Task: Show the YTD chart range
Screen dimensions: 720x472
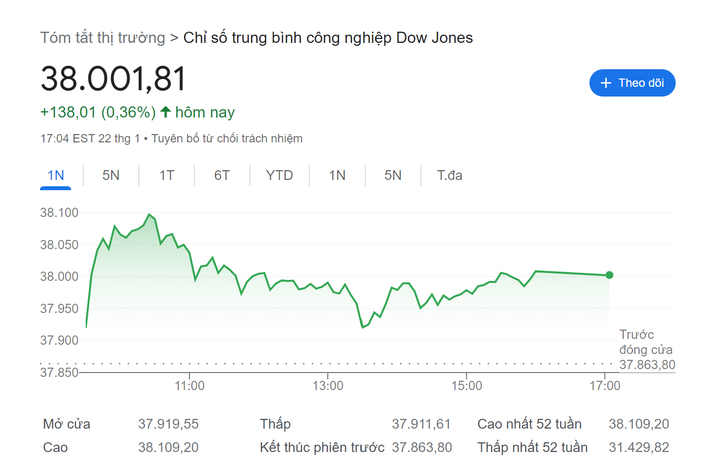Action: click(x=279, y=175)
